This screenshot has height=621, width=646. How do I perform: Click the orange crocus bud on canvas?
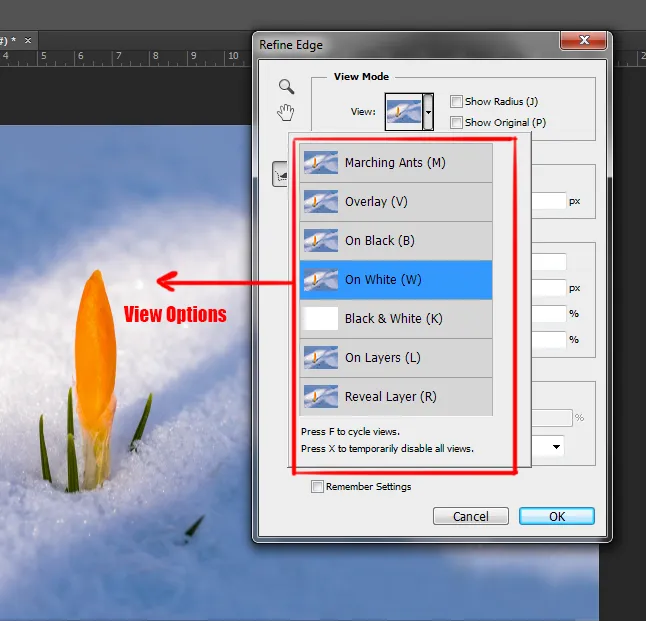point(96,350)
